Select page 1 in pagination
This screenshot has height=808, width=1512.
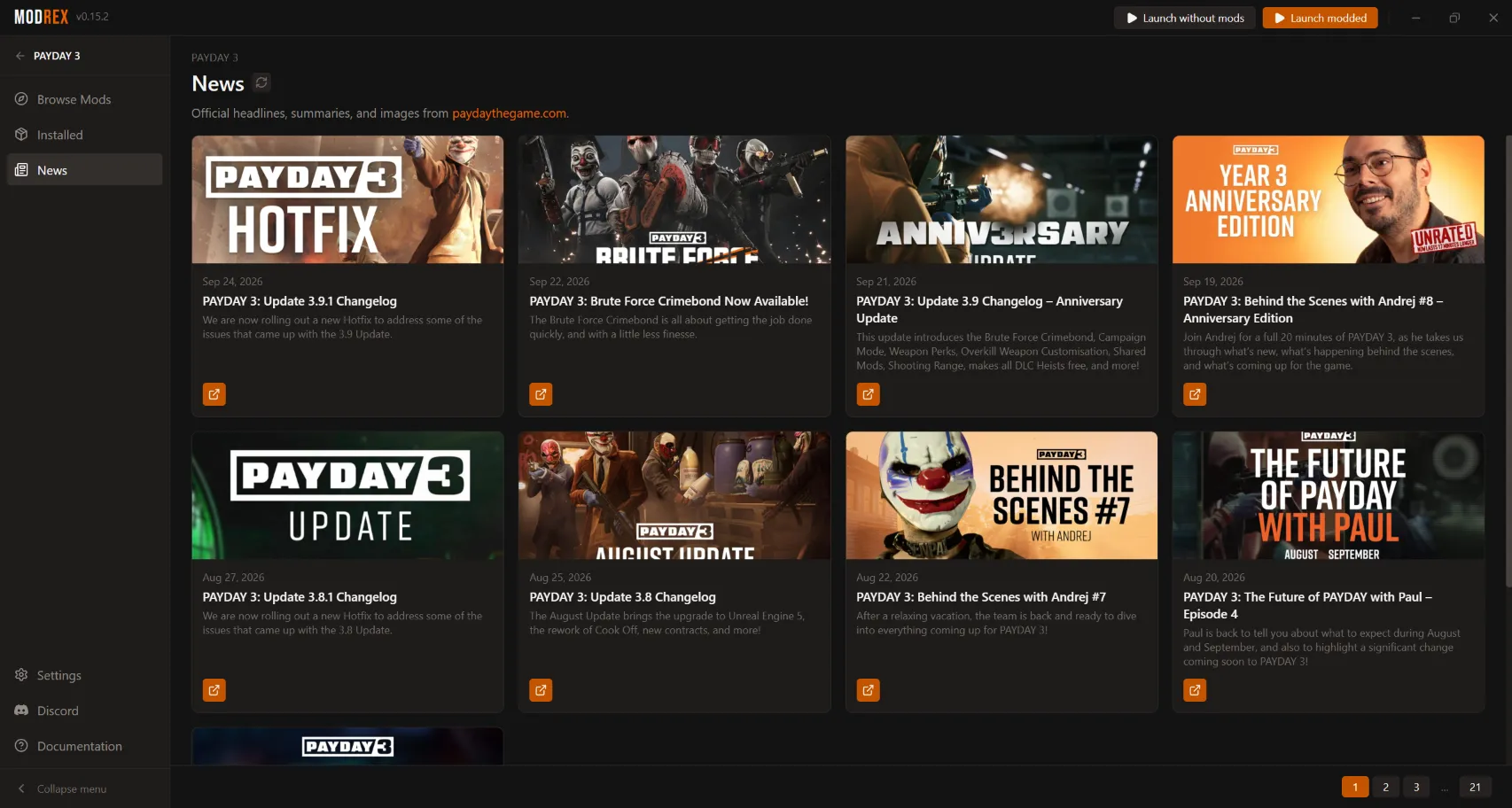point(1355,787)
